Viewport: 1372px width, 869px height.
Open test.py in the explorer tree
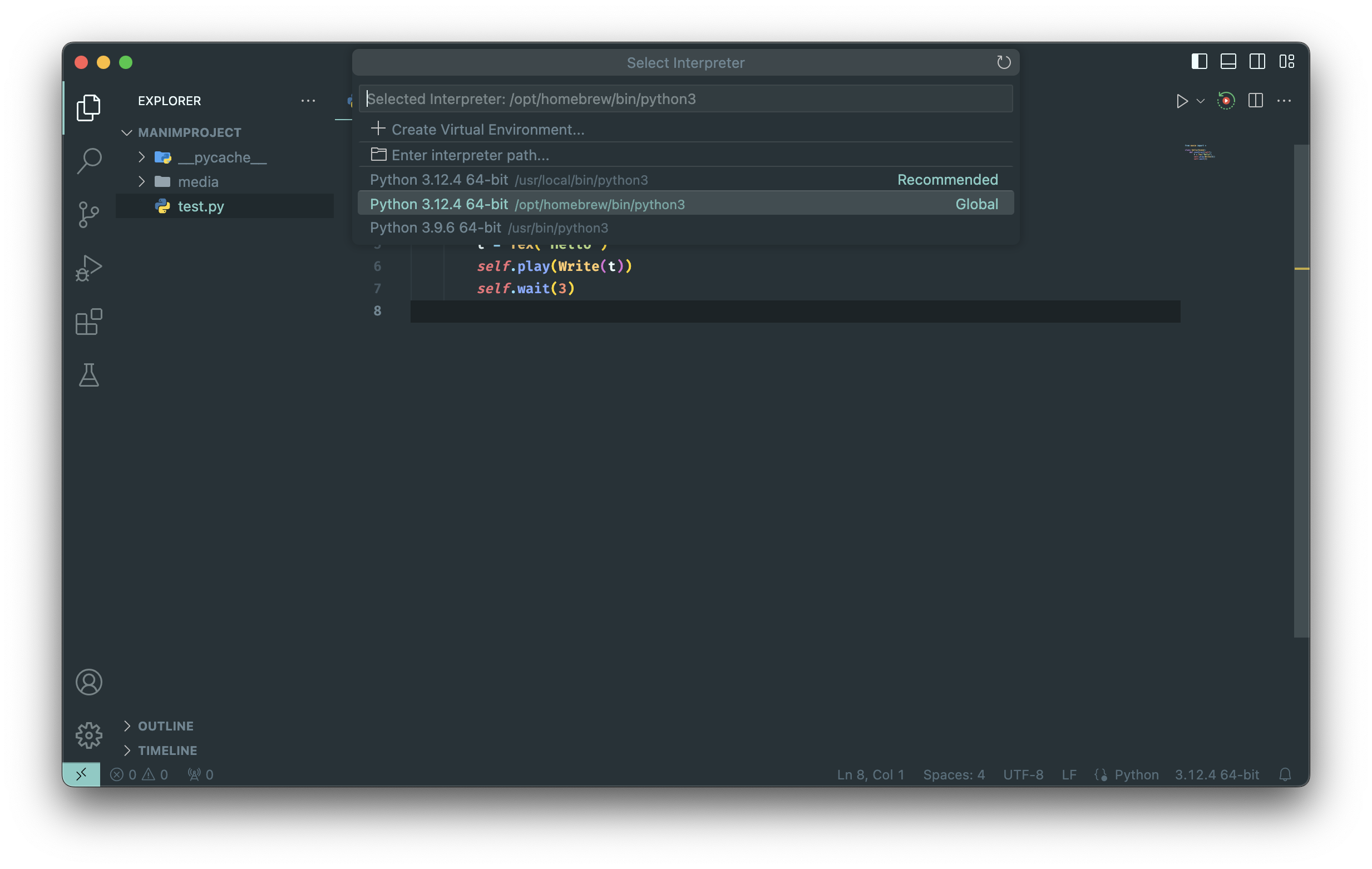224,206
